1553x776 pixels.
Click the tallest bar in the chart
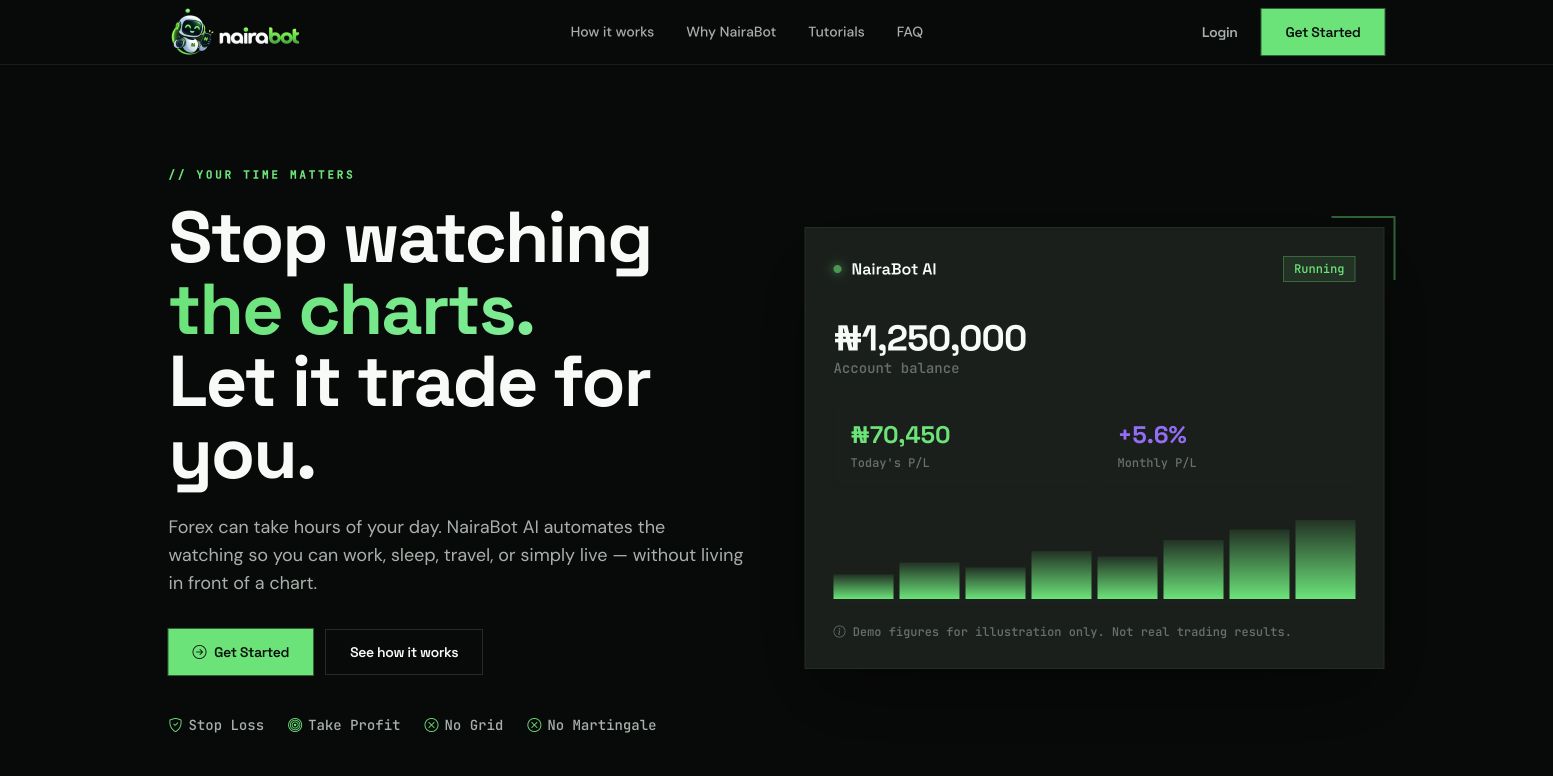point(1325,559)
